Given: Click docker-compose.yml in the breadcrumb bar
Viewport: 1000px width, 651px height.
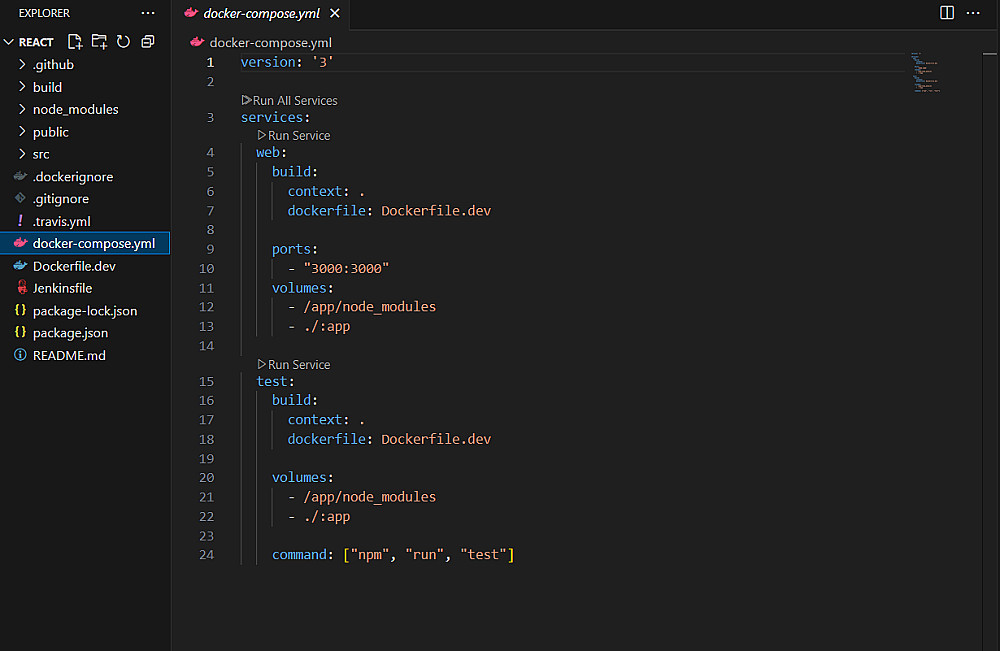Looking at the screenshot, I should [270, 43].
